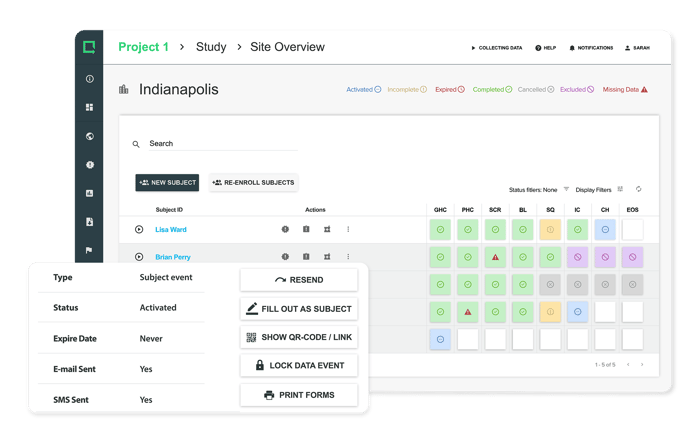Screen dimensions: 700x443
Task: Click the Resend button
Action: (299, 280)
